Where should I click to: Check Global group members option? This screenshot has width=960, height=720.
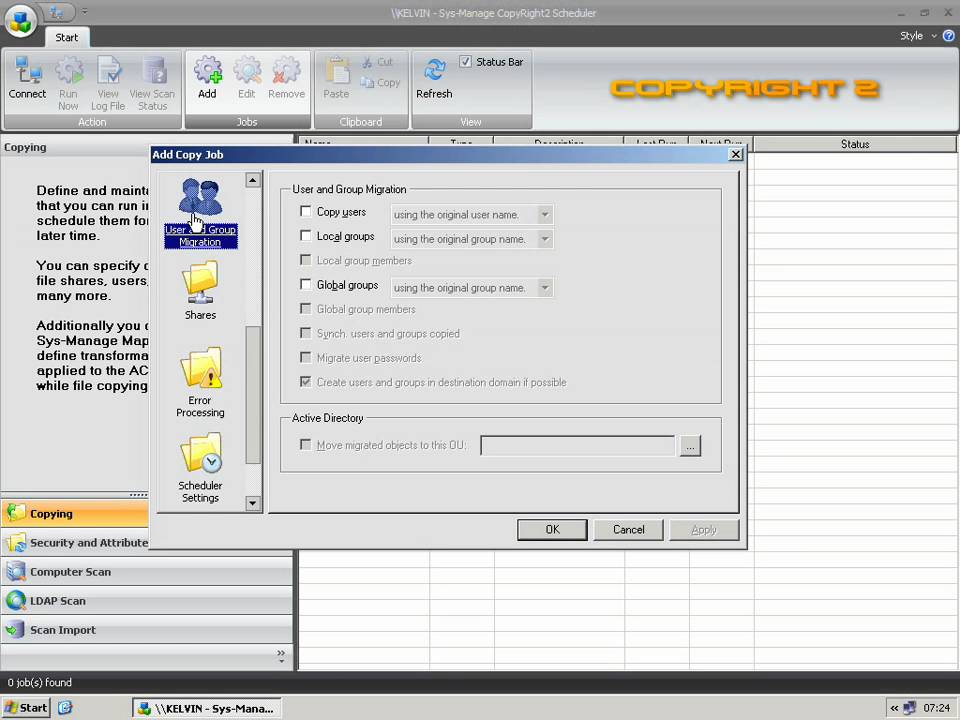306,309
